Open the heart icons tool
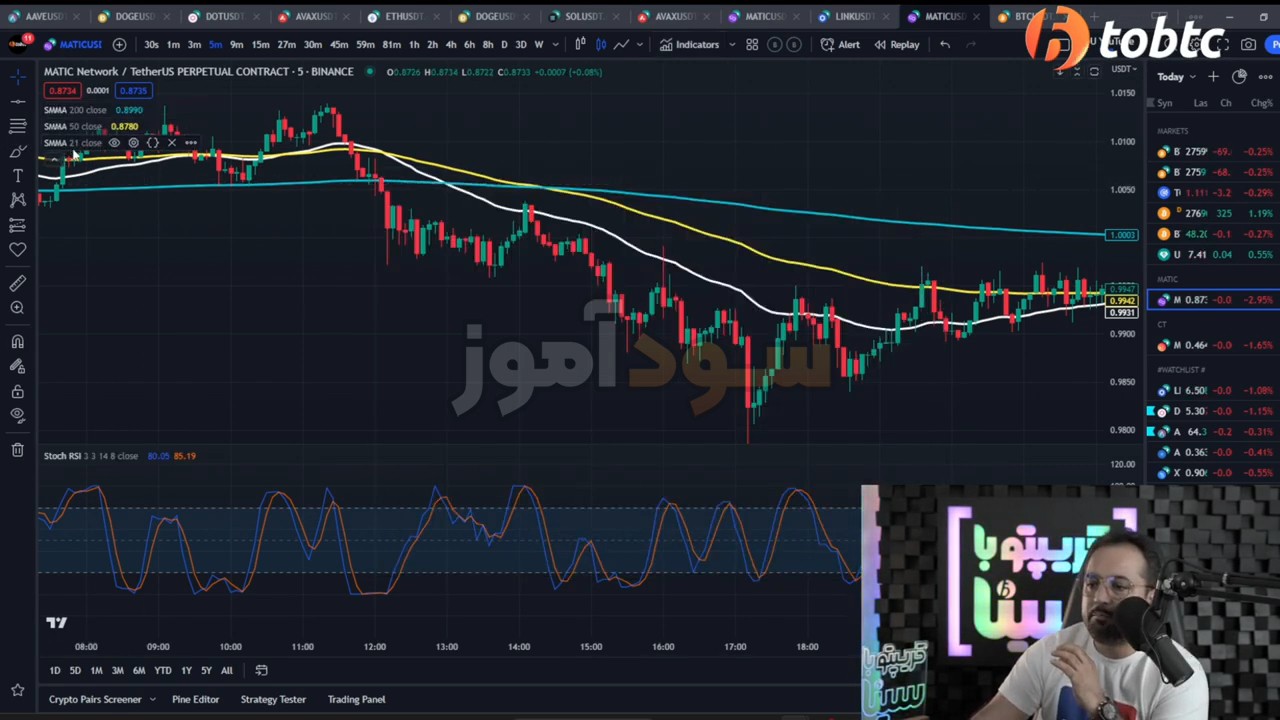Viewport: 1280px width, 720px height. [x=18, y=250]
